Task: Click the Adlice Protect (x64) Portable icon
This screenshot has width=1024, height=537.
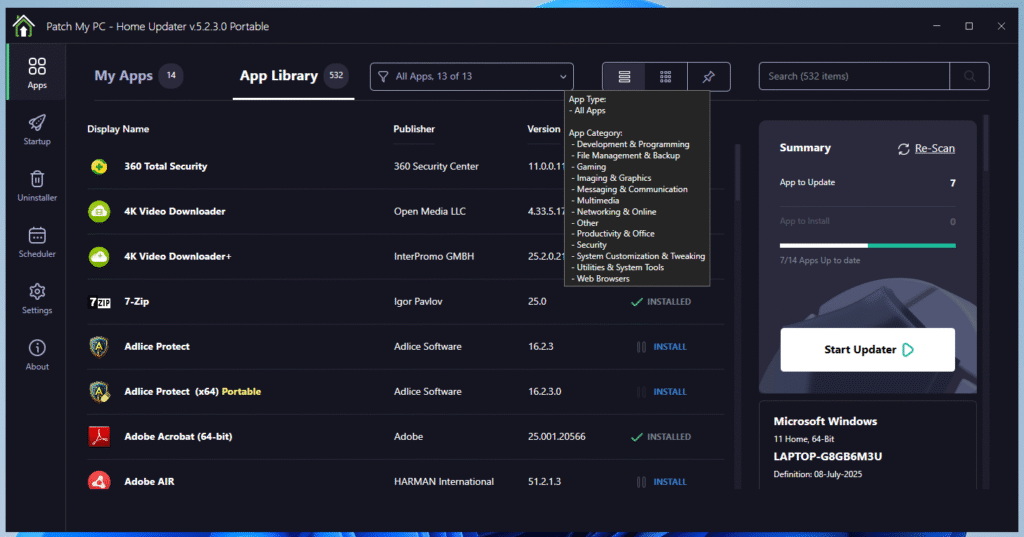Action: pos(99,391)
